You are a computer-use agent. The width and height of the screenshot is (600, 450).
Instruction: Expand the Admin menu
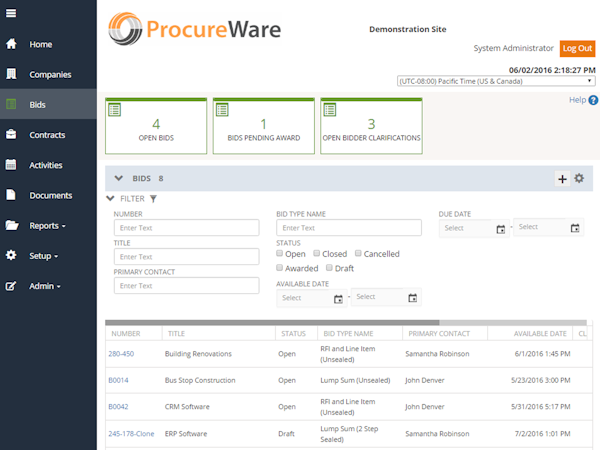point(45,286)
